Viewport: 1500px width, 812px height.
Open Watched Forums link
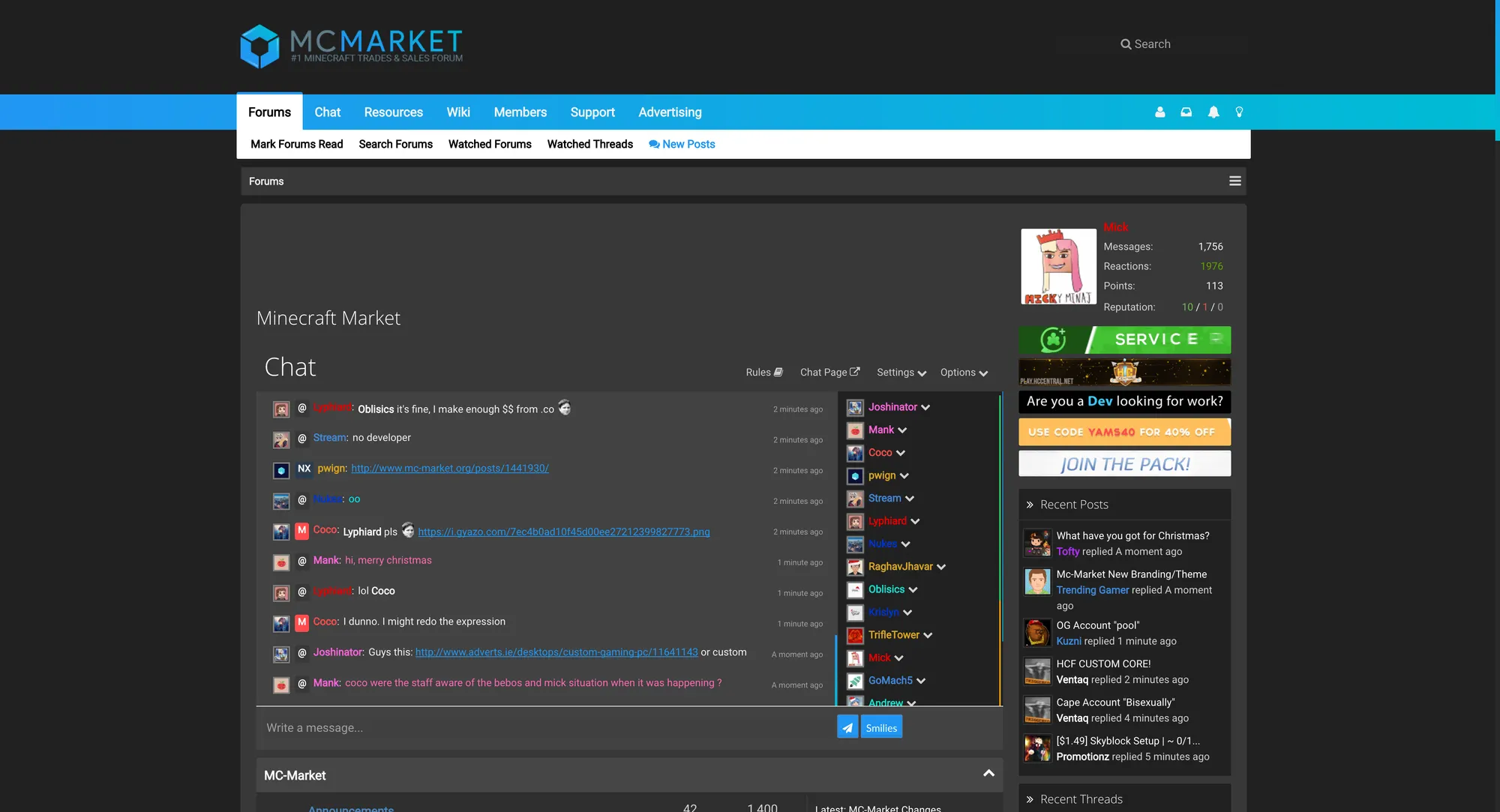(x=490, y=144)
